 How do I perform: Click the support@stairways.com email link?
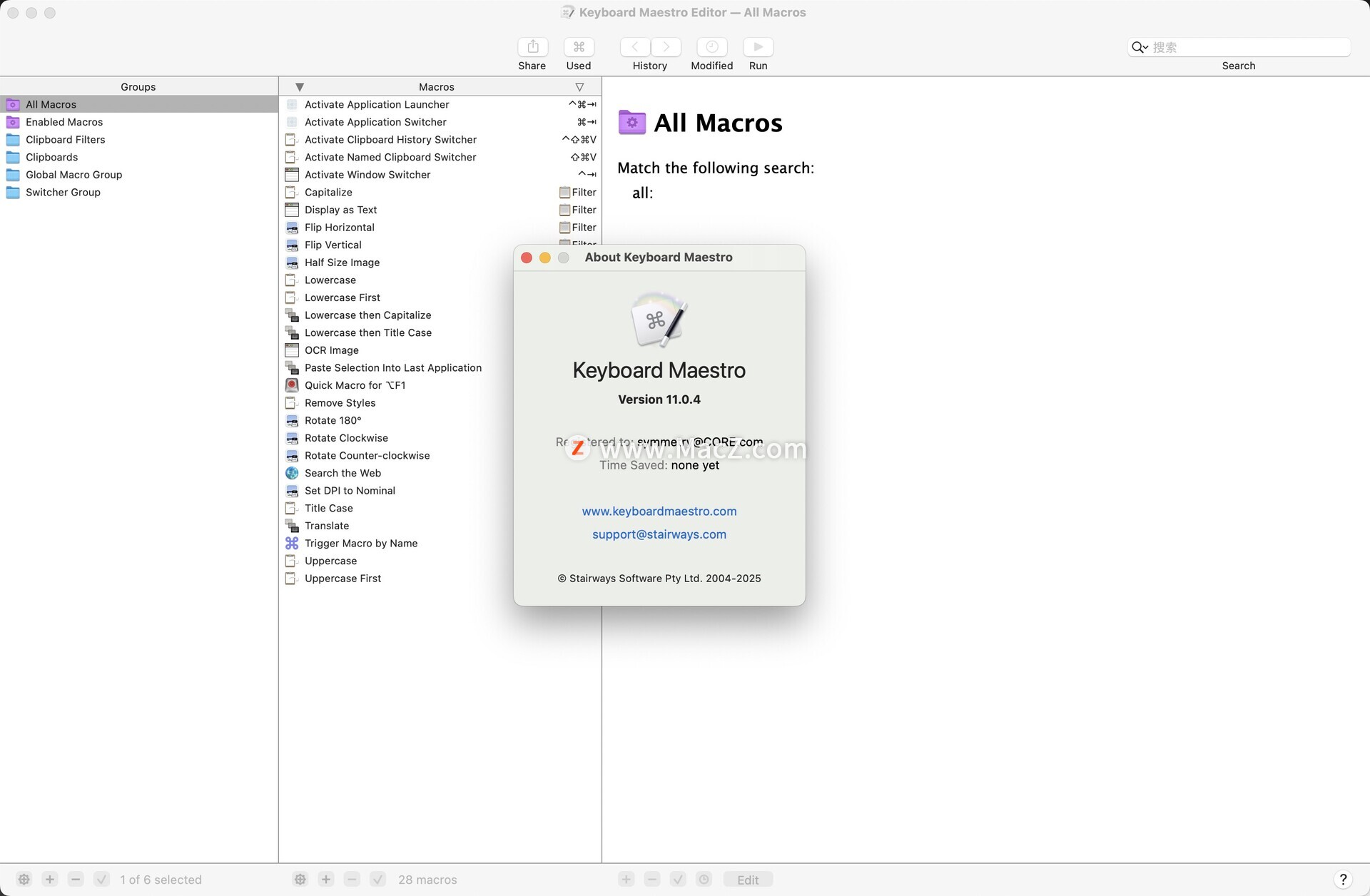tap(659, 534)
